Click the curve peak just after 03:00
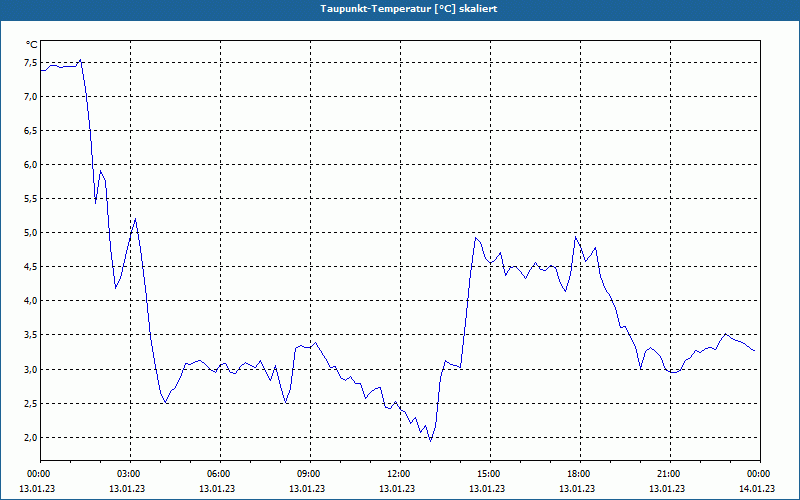This screenshot has height=500, width=800. 135,218
